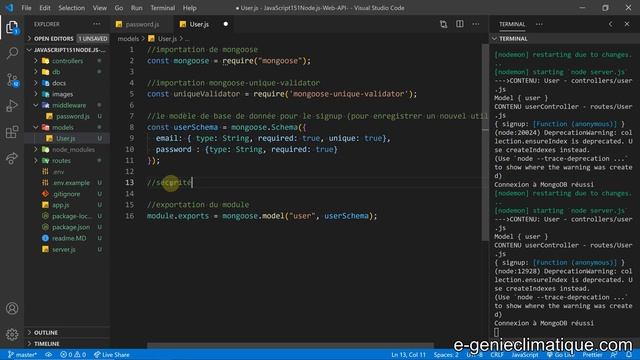
Task: Click the editor vertical scrollbar
Action: (x=485, y=143)
